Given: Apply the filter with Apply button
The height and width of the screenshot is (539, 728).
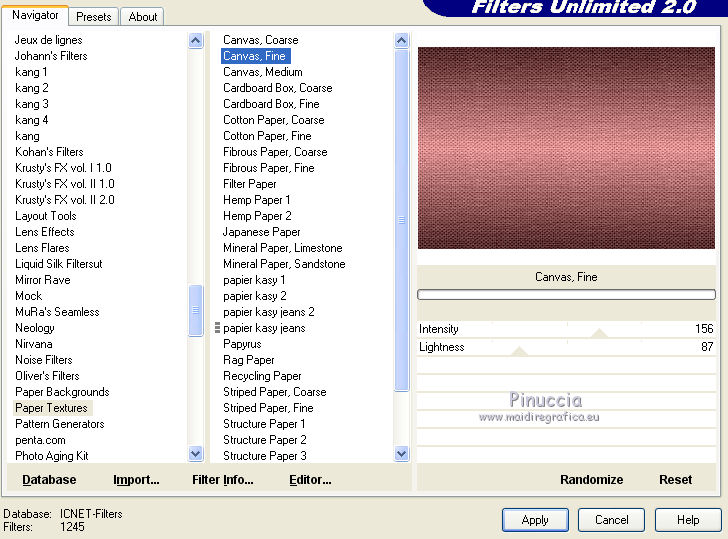Looking at the screenshot, I should point(535,520).
